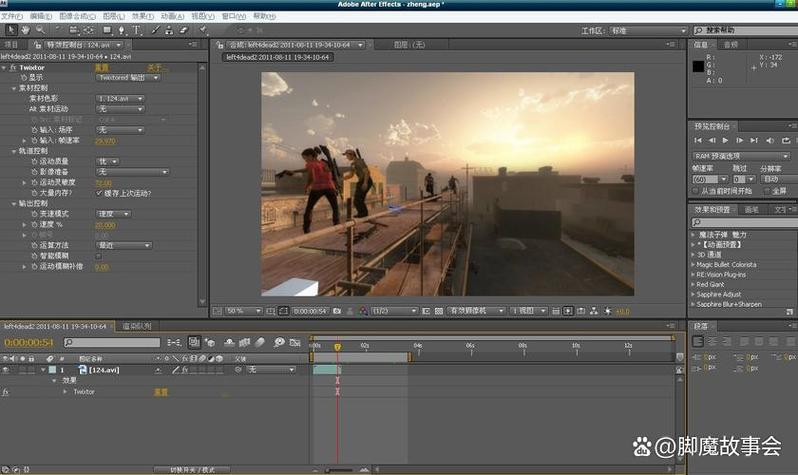Viewport: 798px width, 475px height.
Task: Open the 运动质量 dropdown
Action: 108,161
